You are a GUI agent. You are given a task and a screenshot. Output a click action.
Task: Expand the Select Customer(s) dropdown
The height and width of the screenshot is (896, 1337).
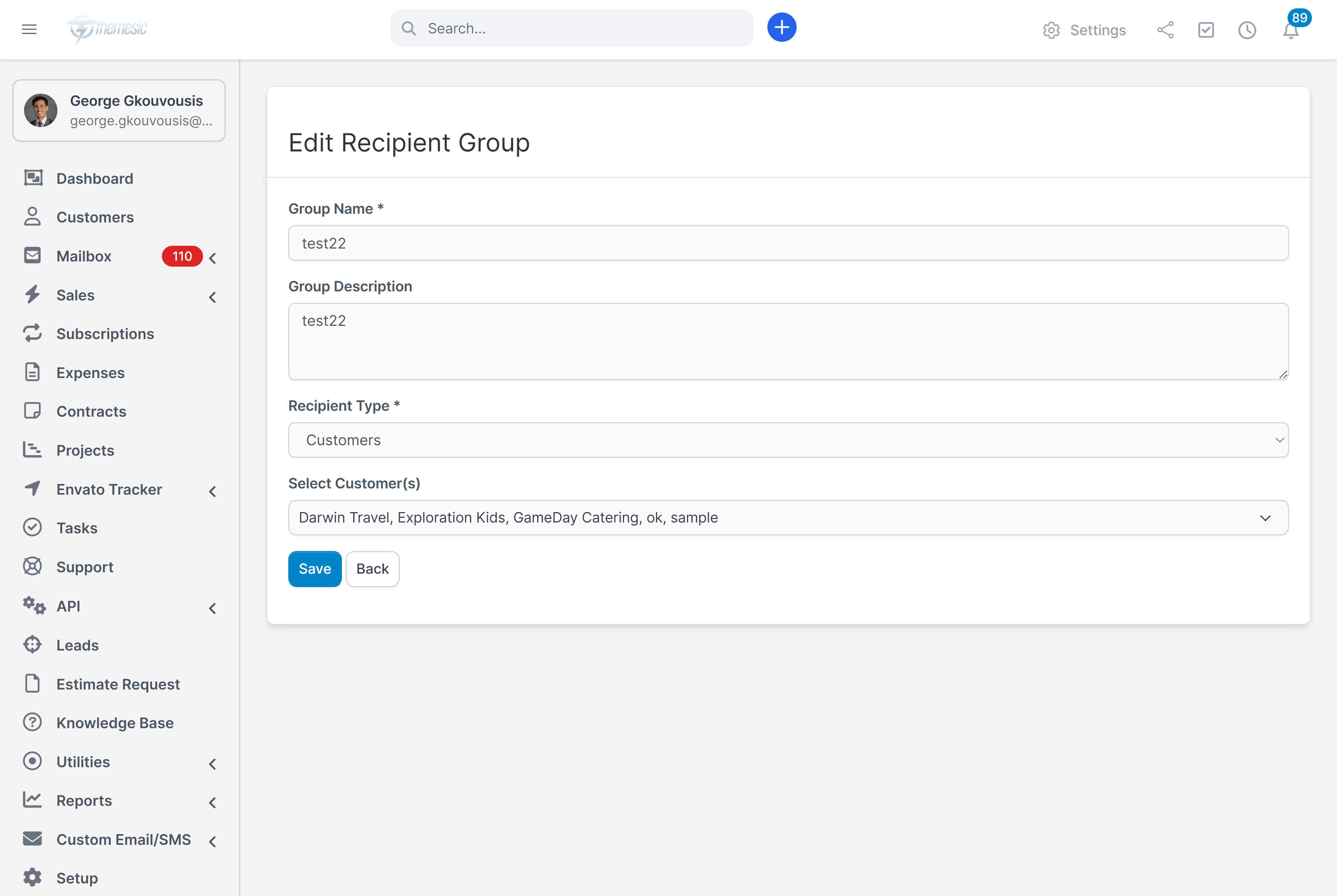point(1267,518)
